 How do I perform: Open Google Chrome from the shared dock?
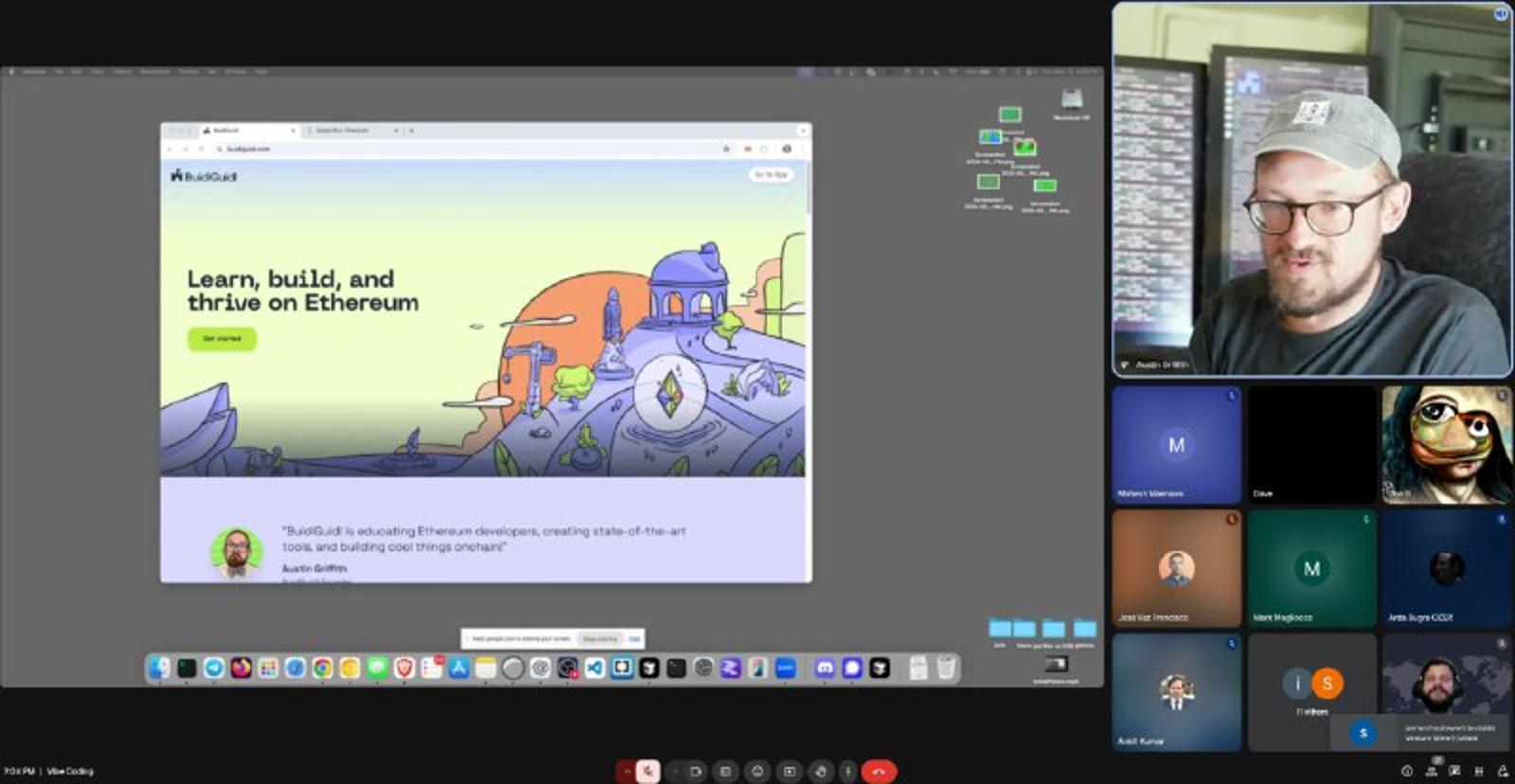point(323,668)
